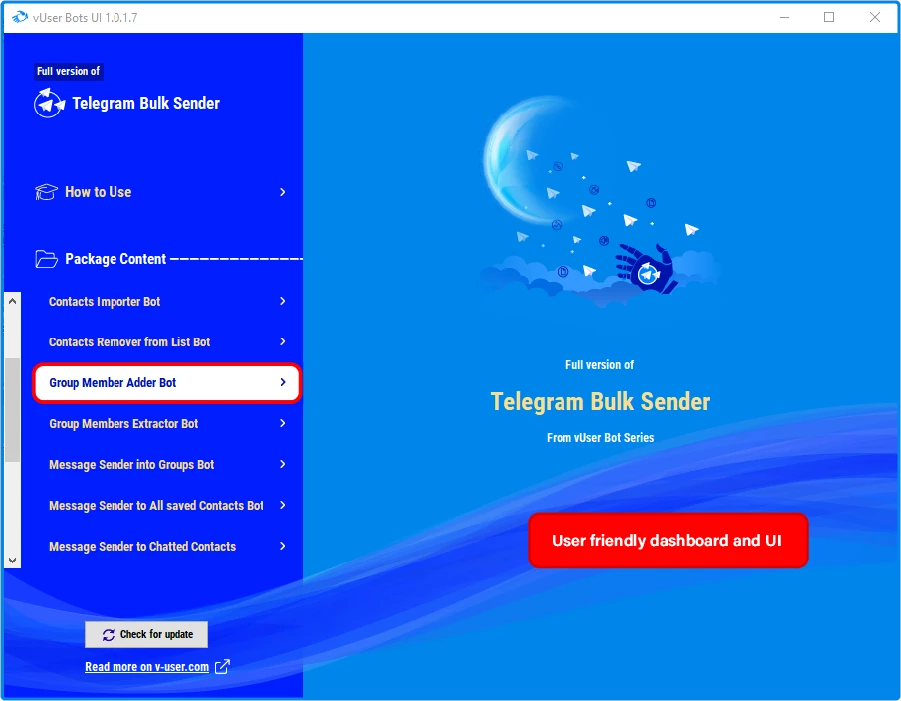Expand Message Sender to Chatted Contacts arrow
The width and height of the screenshot is (901, 701).
click(283, 546)
